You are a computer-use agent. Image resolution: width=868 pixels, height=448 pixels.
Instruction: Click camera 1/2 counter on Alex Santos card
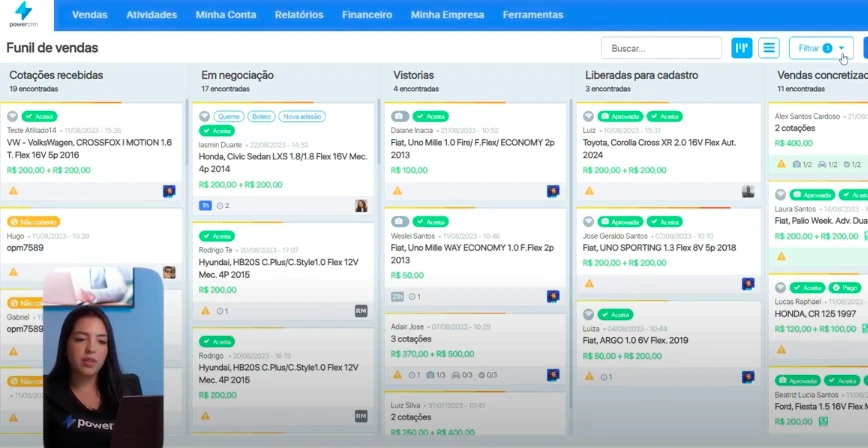click(x=802, y=164)
